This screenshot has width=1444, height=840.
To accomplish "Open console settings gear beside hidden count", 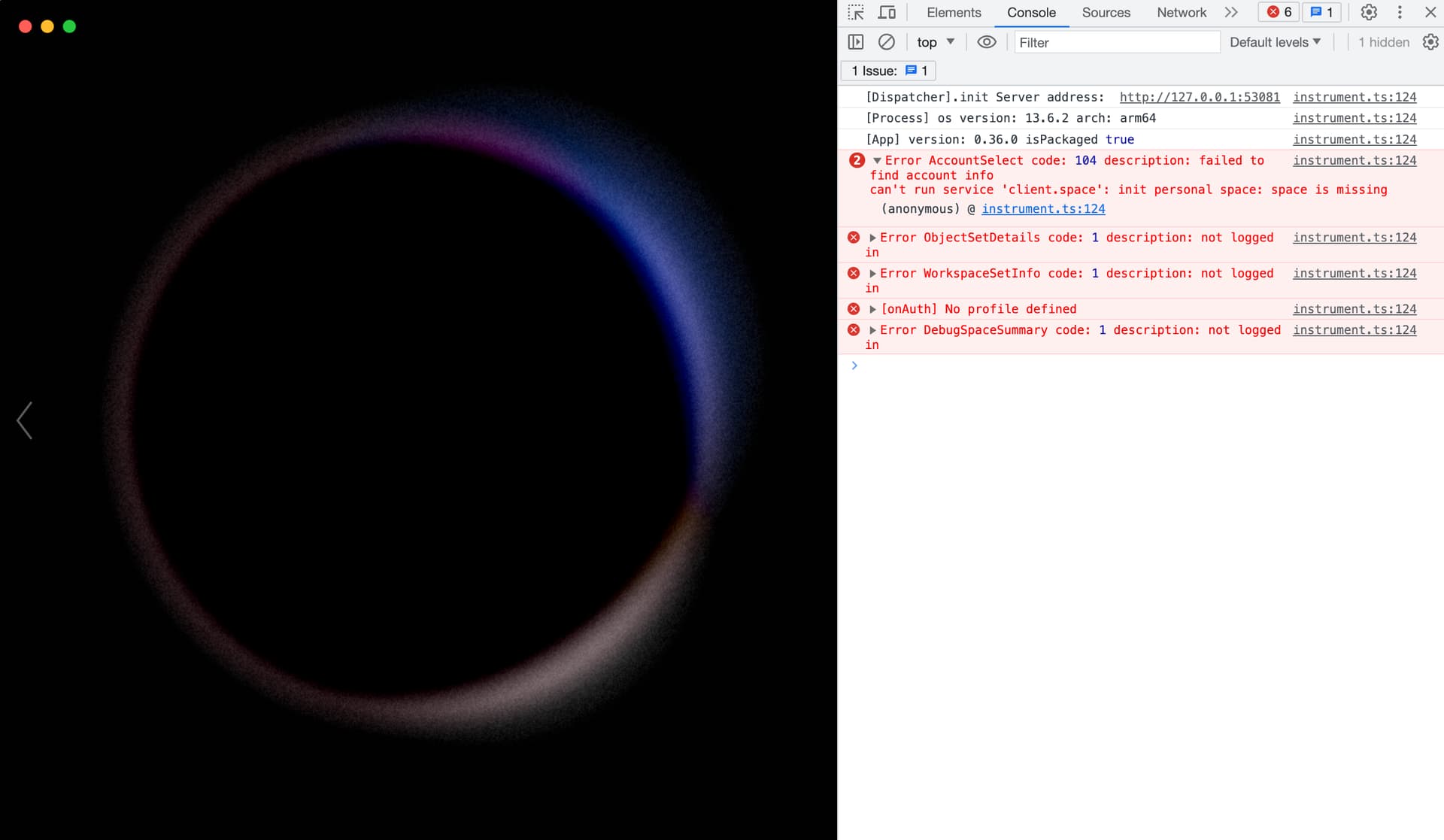I will coord(1430,42).
